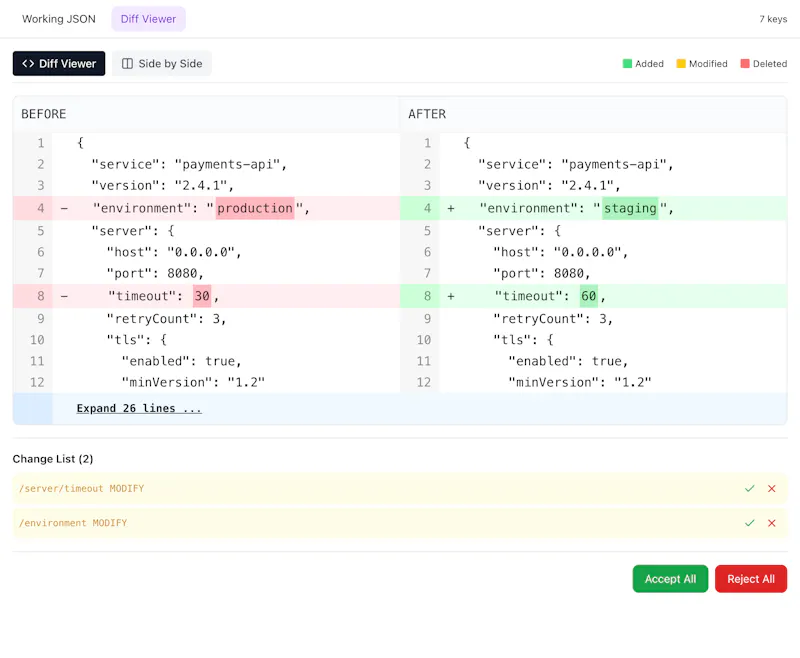Click the Change List (2) heading
Screen dimensions: 800x658
pyautogui.click(x=53, y=459)
